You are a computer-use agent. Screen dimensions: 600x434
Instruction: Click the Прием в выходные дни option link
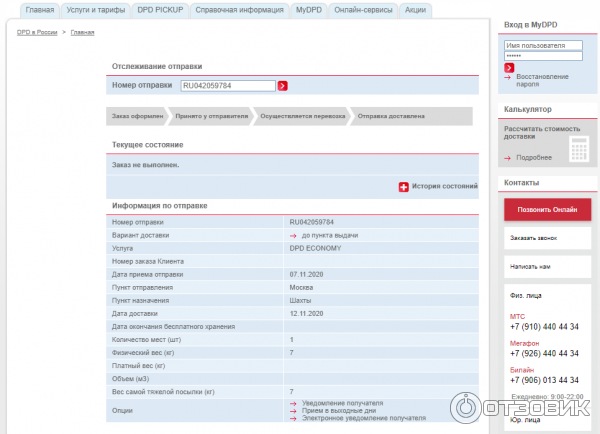pos(339,411)
